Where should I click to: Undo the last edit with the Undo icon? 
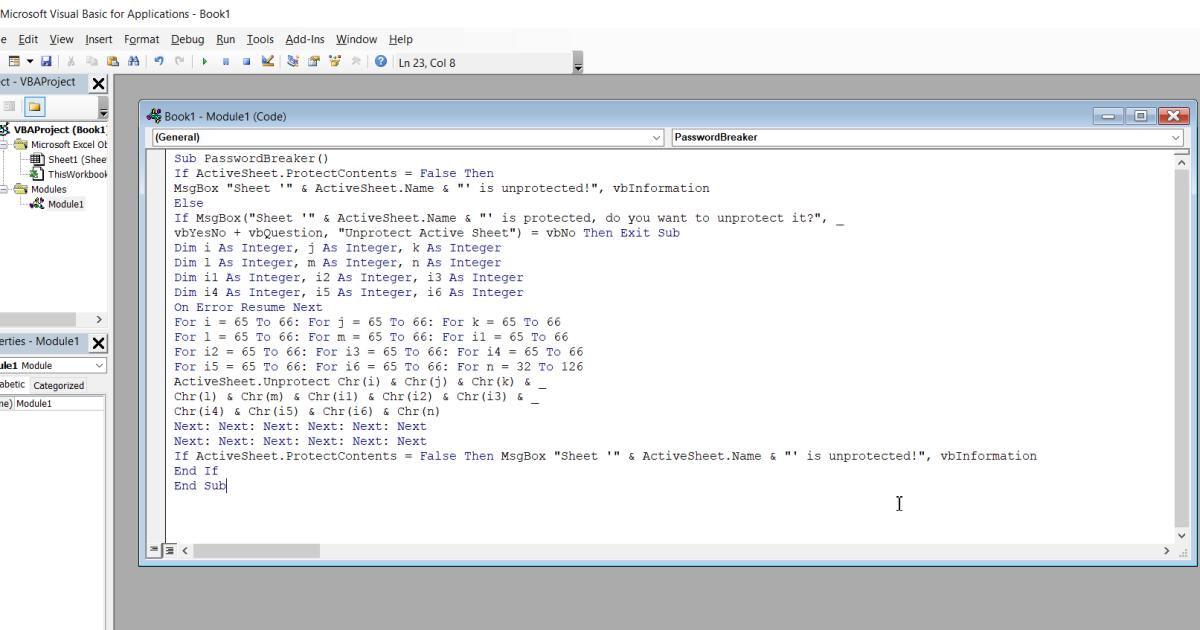159,62
